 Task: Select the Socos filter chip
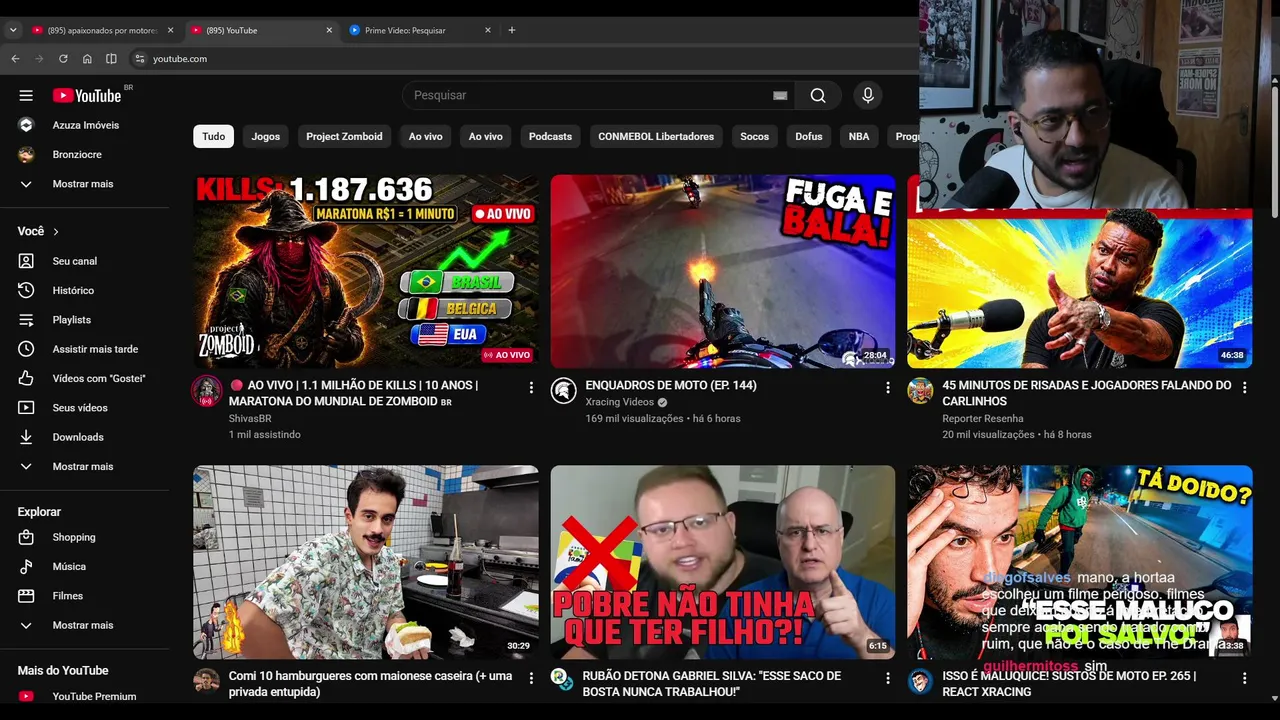click(x=755, y=136)
